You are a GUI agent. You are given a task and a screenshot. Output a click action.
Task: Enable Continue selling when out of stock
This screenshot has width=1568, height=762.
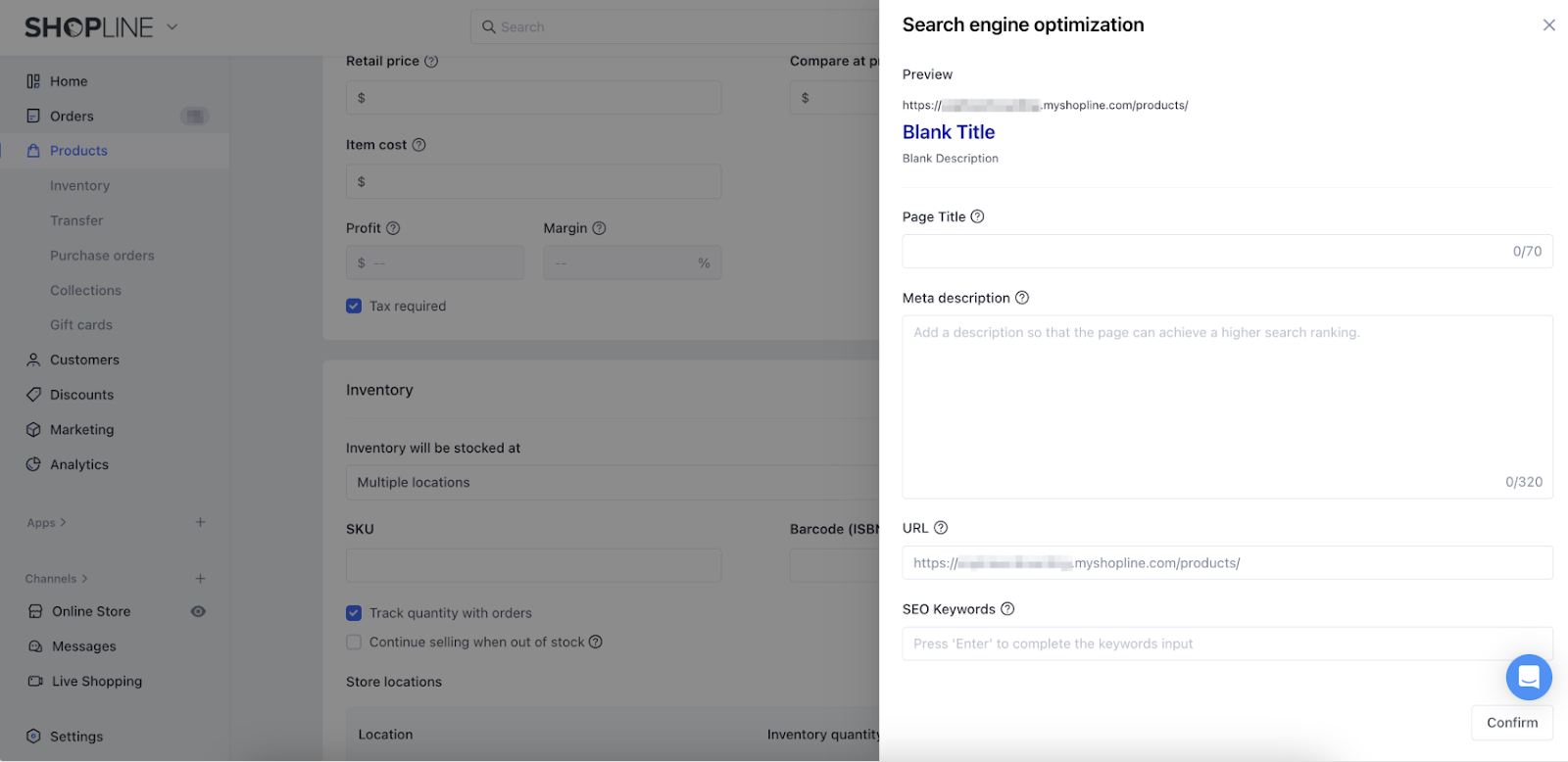click(354, 643)
